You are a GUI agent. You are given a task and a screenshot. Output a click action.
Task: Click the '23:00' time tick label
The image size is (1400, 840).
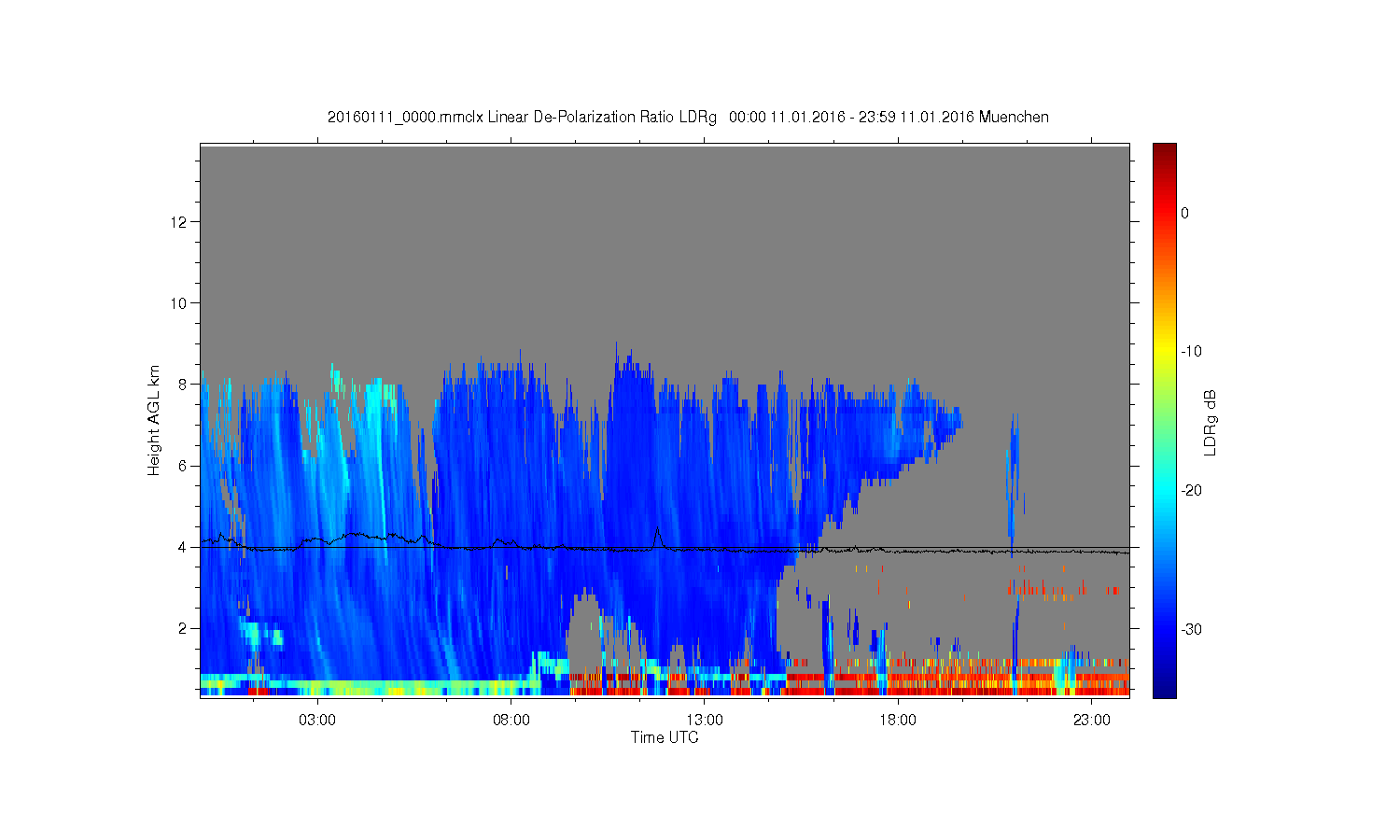coord(1092,721)
